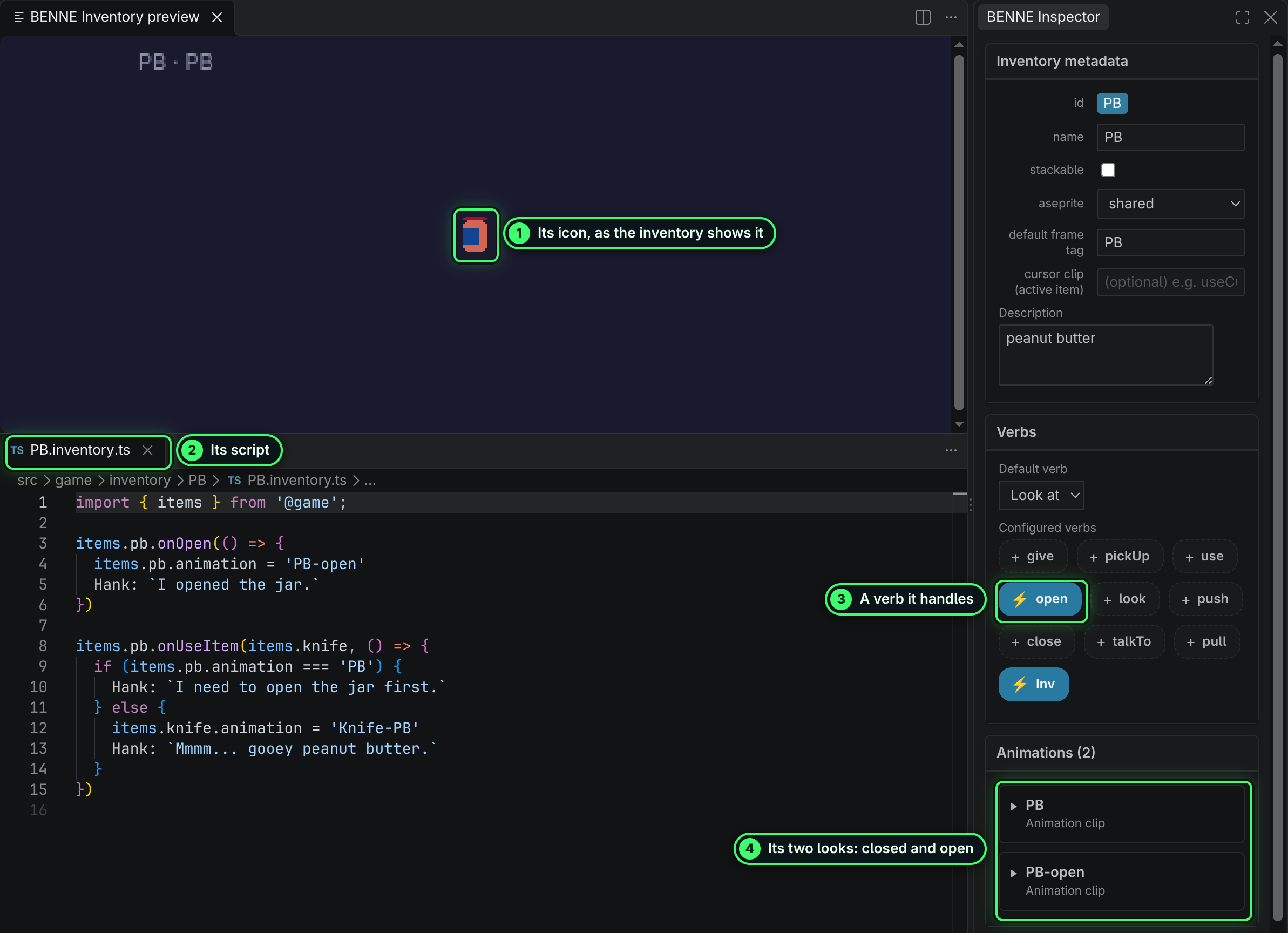Open the script editor more actions menu

tap(951, 450)
